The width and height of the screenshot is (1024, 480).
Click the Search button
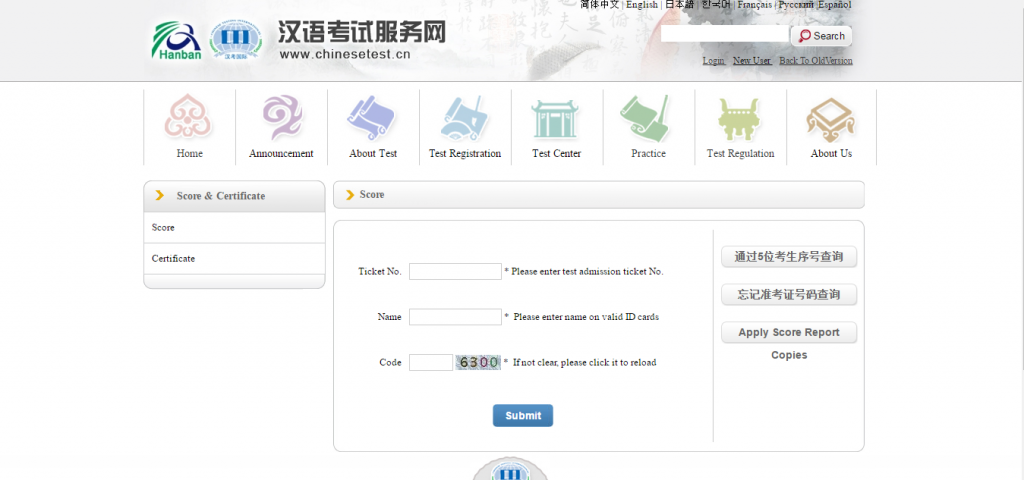click(x=821, y=36)
